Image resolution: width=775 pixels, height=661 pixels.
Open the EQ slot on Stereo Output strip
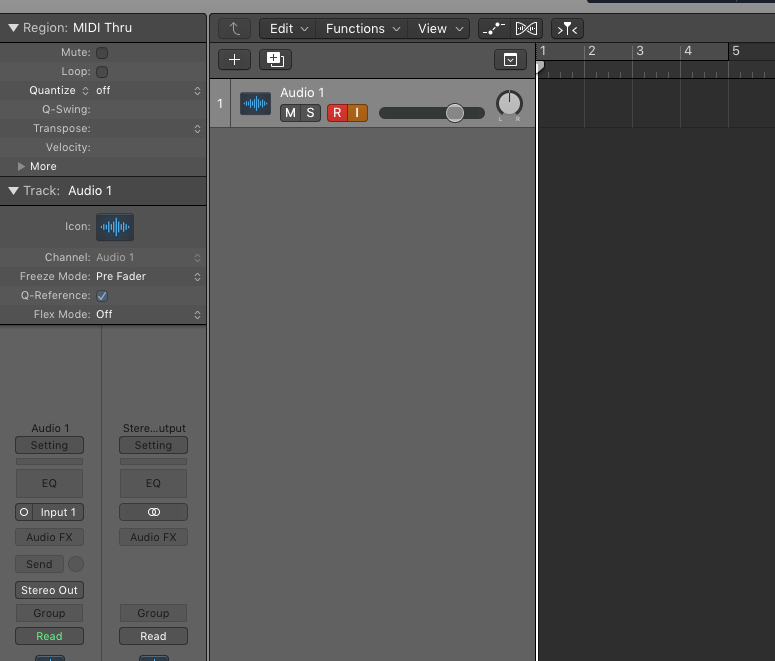pyautogui.click(x=153, y=483)
